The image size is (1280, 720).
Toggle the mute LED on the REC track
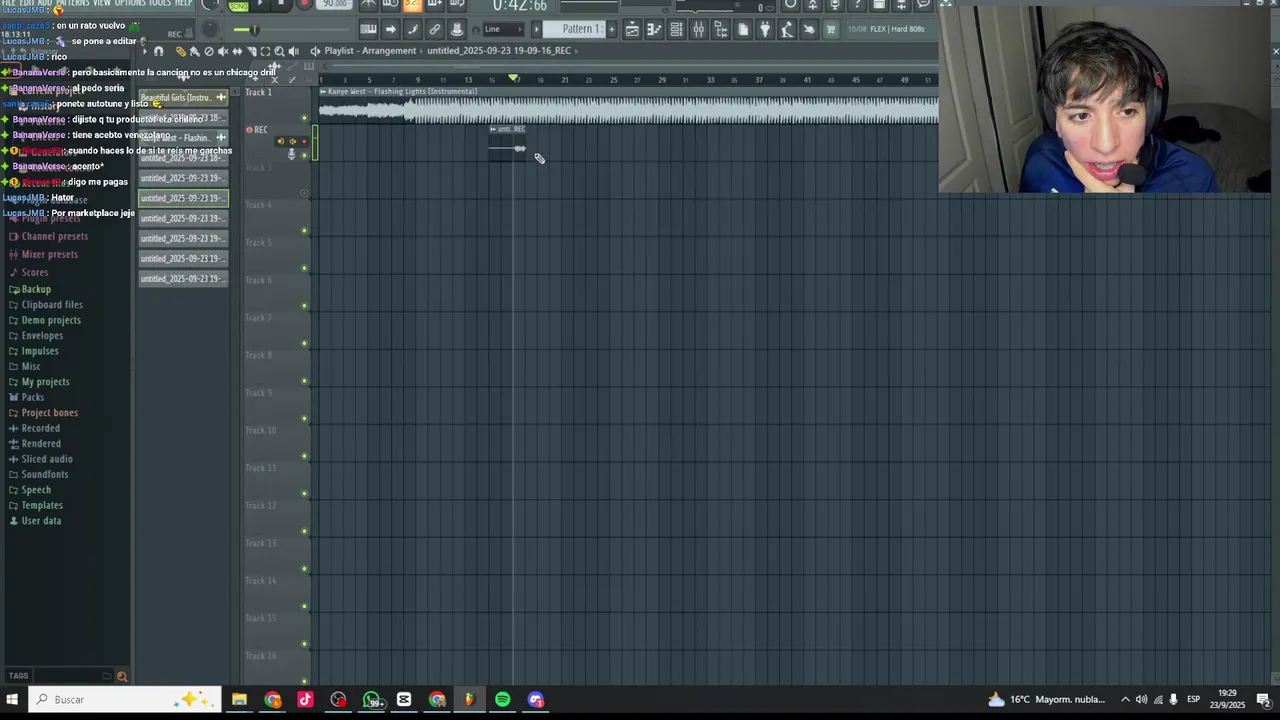[x=304, y=155]
